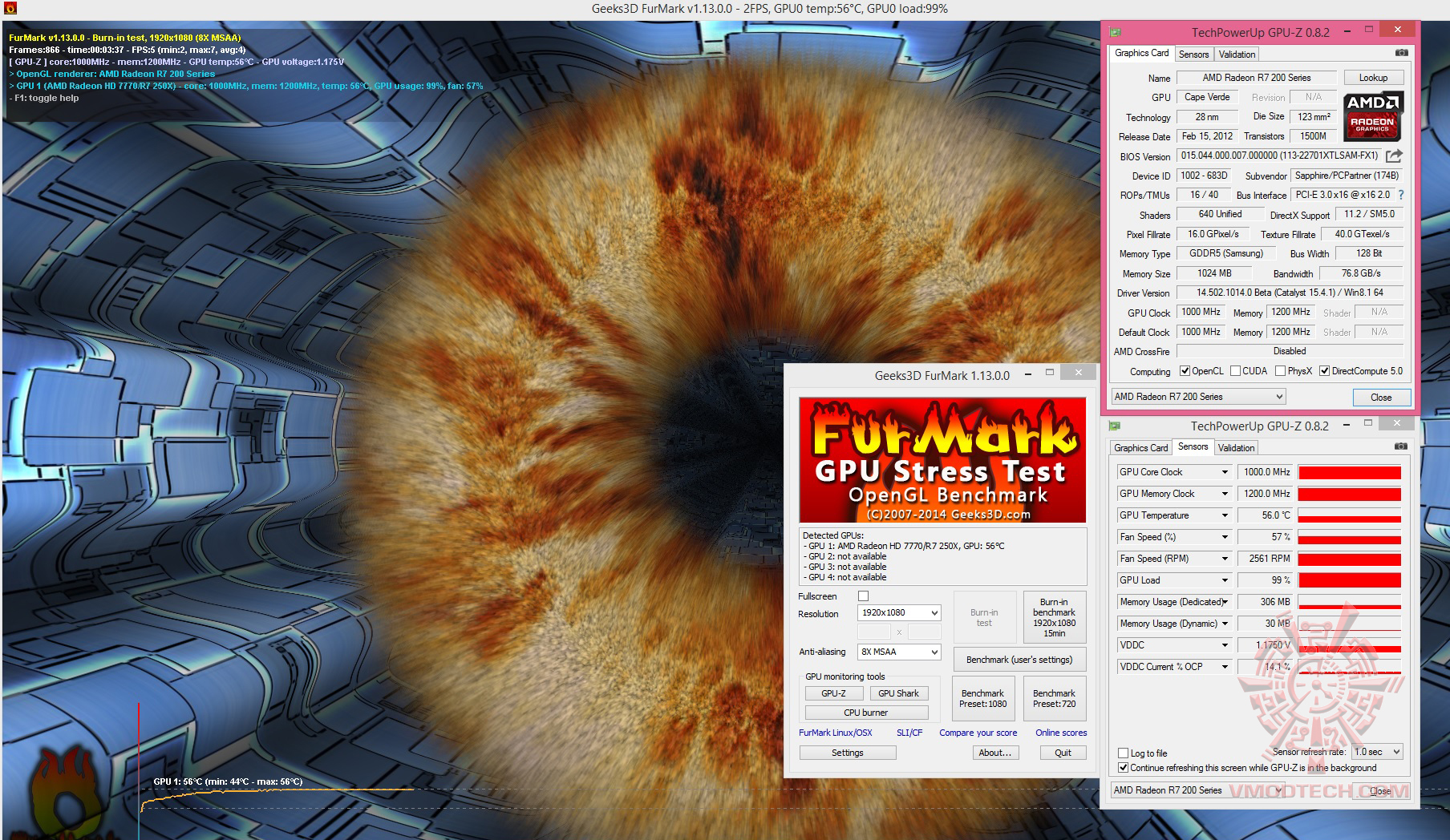Run the Benchmark Preset:1080
The height and width of the screenshot is (840, 1450).
[x=982, y=698]
